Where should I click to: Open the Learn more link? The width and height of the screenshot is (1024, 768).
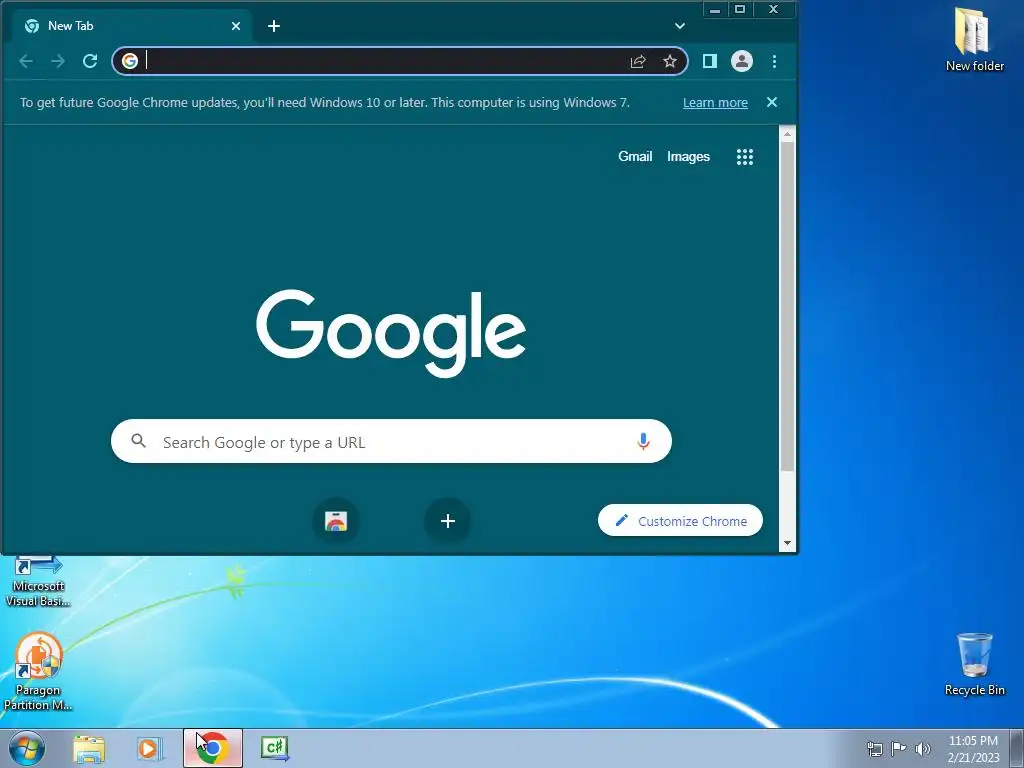[715, 103]
